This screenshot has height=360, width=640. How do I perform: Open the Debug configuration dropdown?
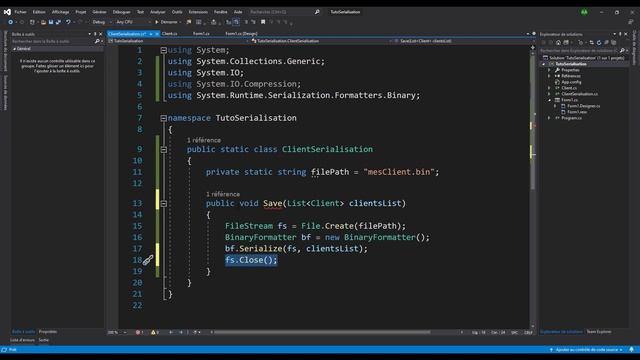[101, 22]
